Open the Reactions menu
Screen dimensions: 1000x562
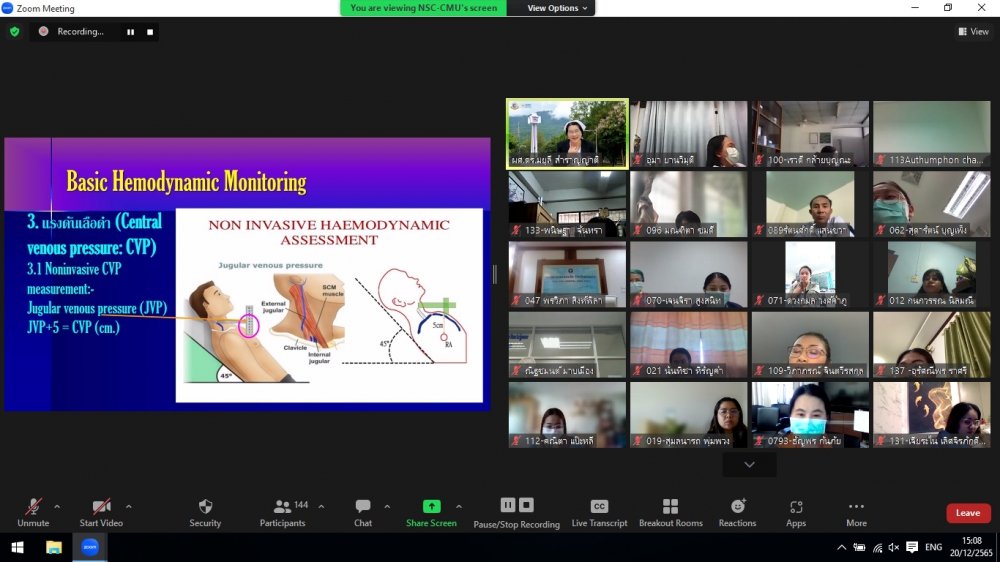point(737,511)
